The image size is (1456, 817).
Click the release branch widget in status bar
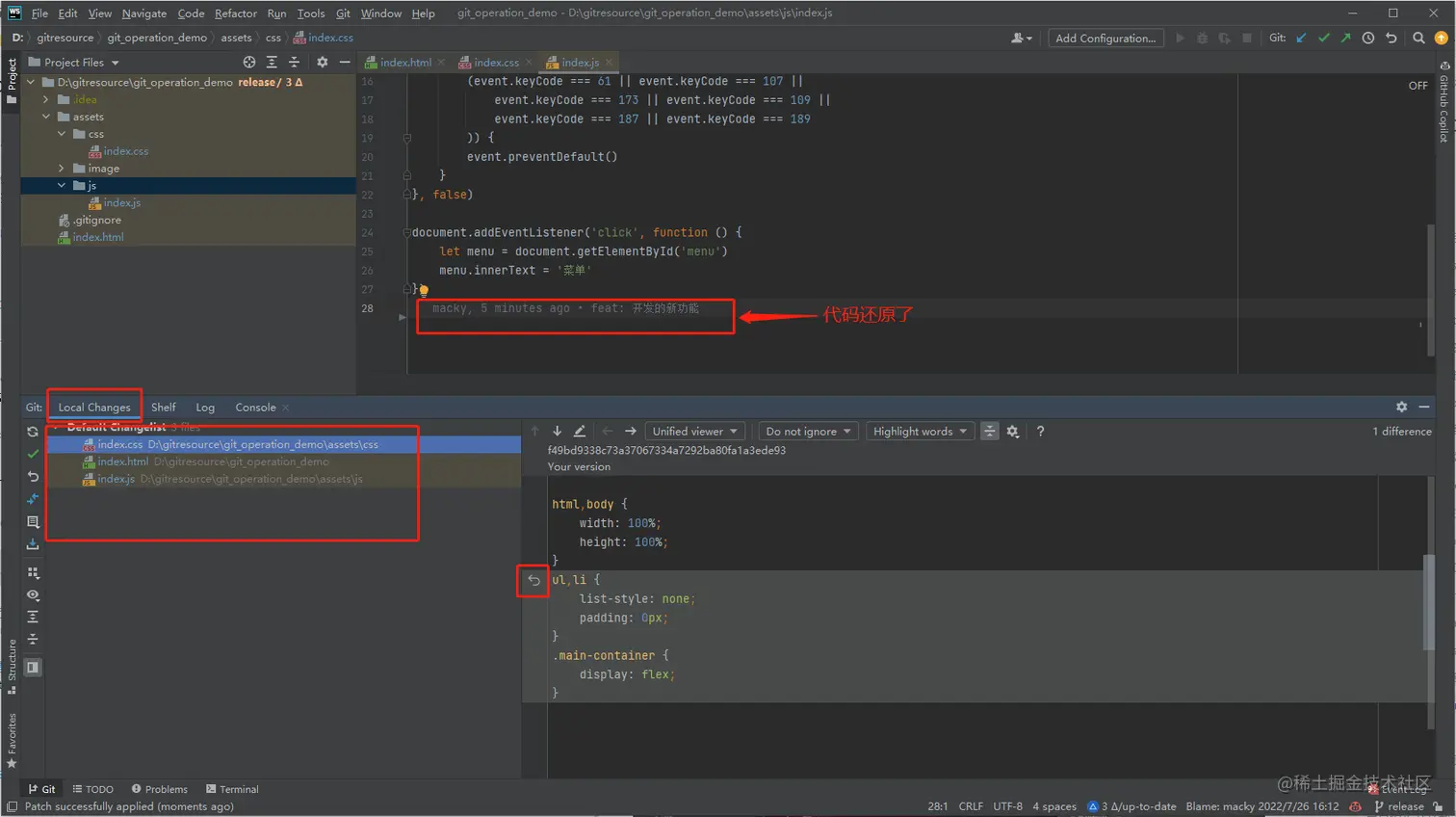click(x=1399, y=806)
